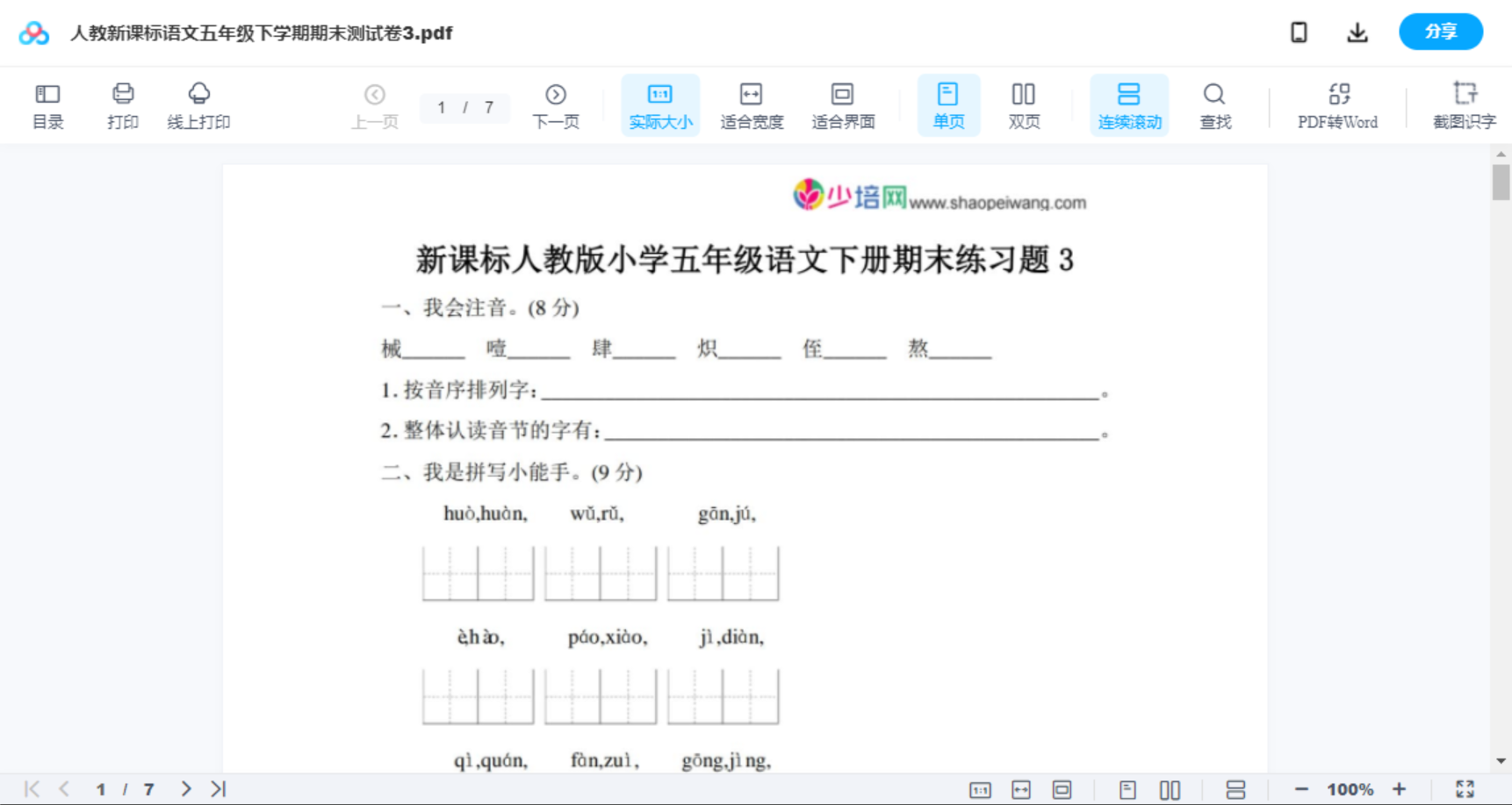Screen dimensions: 1512x805
Task: Select 线上打印 online printing
Action: pos(199,104)
